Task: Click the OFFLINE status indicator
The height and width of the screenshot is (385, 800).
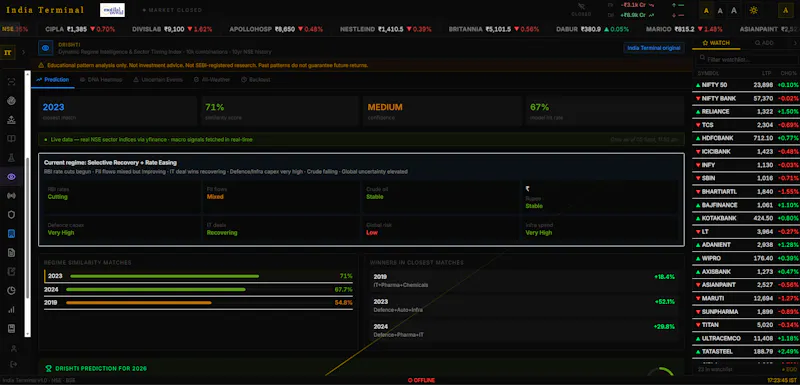Action: click(420, 380)
